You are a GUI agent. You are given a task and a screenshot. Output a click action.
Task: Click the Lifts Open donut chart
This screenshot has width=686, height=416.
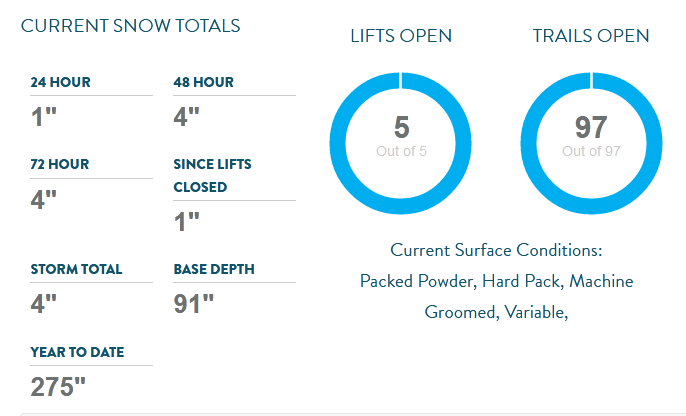(x=400, y=143)
